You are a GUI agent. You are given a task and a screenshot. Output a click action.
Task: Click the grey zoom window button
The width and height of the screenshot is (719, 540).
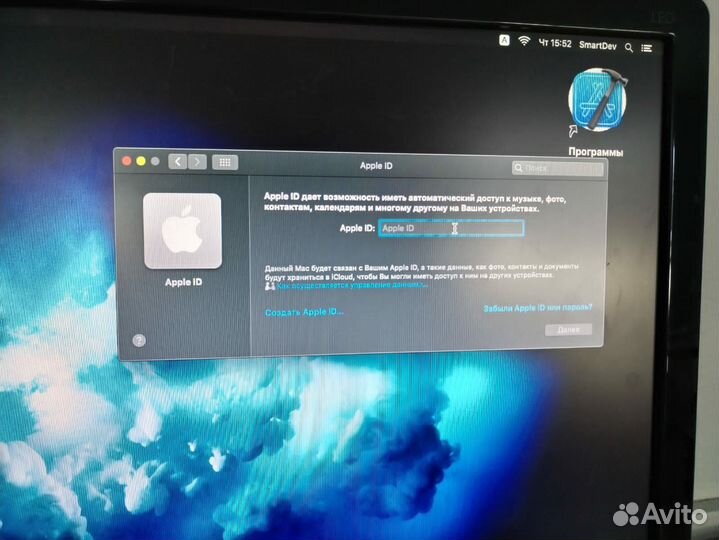coord(155,161)
